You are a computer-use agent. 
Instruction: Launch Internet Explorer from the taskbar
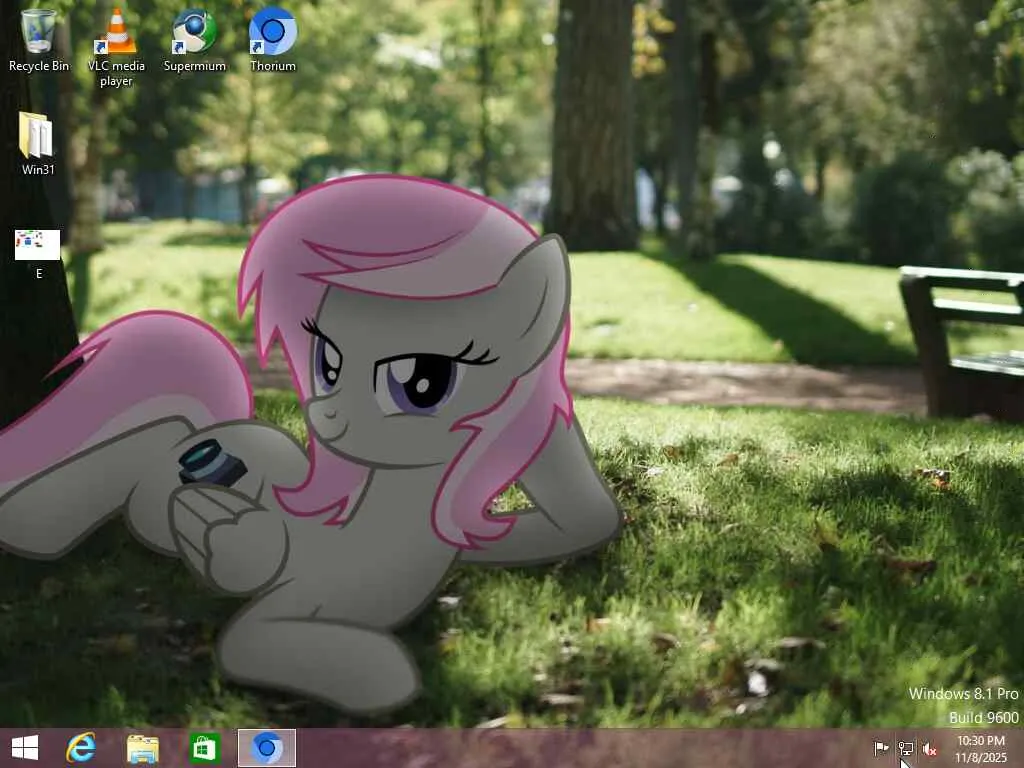pos(81,748)
